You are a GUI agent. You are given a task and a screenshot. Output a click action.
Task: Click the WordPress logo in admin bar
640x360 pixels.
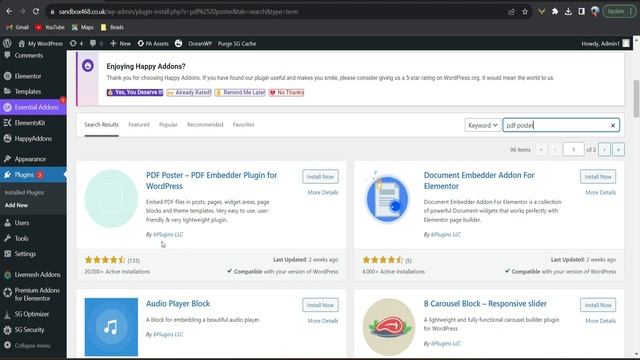7,43
